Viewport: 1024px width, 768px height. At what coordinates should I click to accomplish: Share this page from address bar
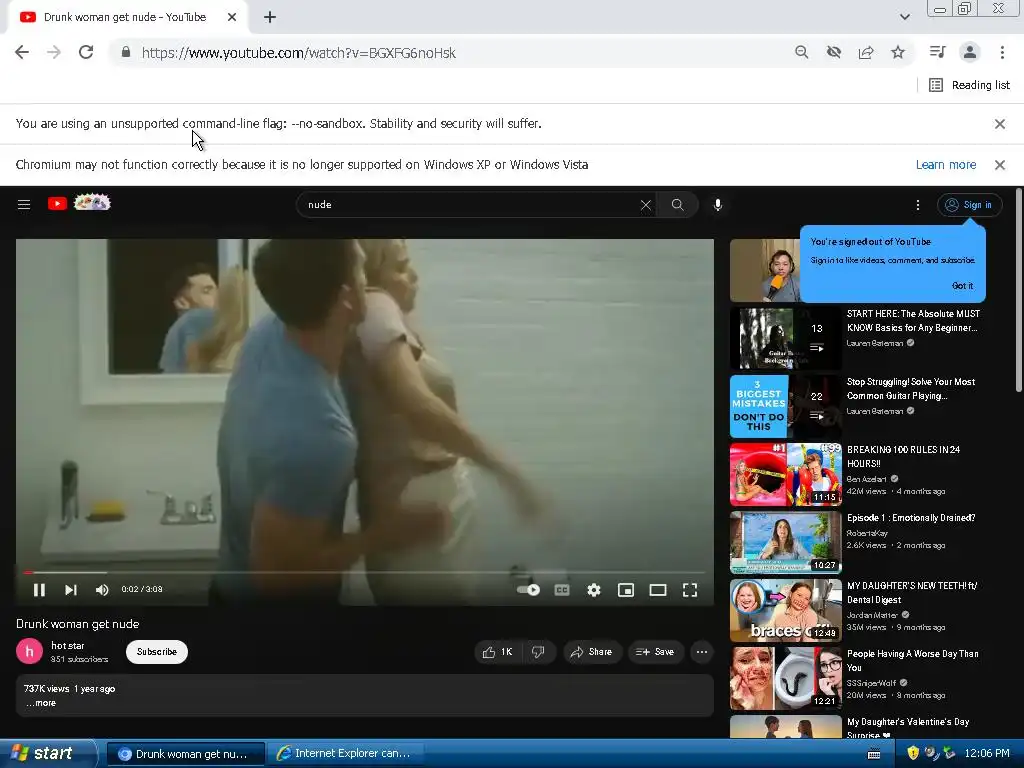click(x=866, y=52)
